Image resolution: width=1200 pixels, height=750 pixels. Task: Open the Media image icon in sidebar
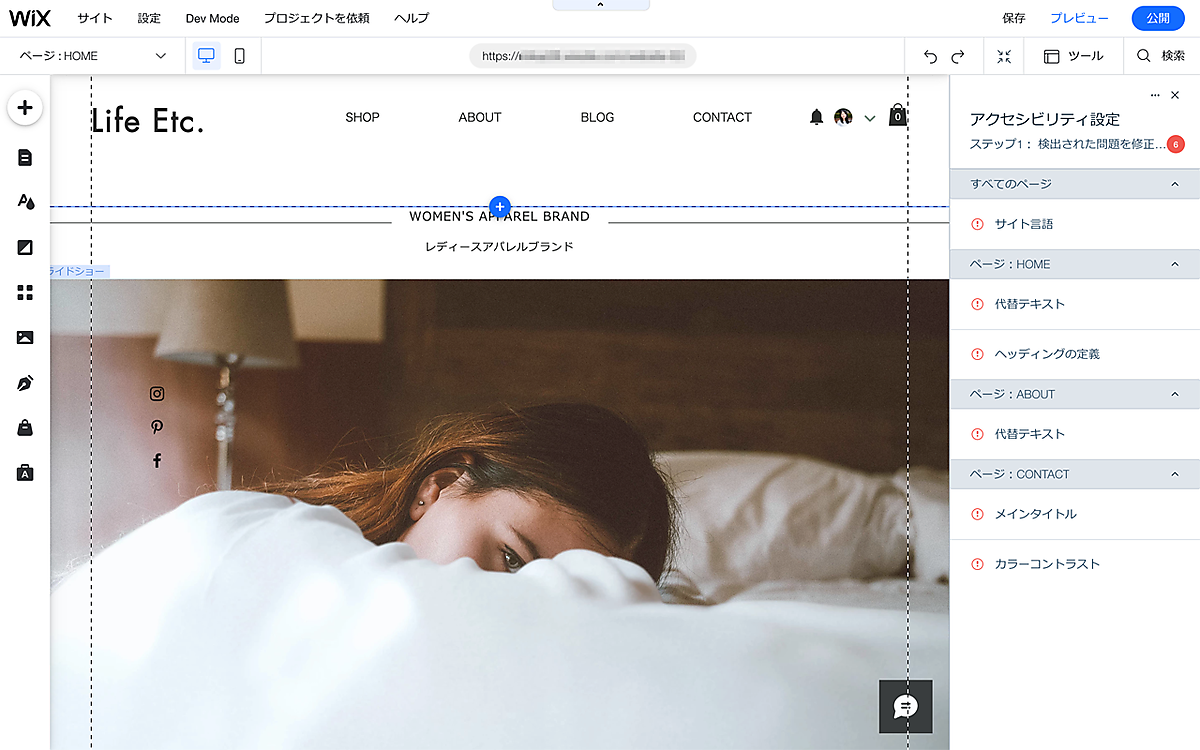point(25,338)
